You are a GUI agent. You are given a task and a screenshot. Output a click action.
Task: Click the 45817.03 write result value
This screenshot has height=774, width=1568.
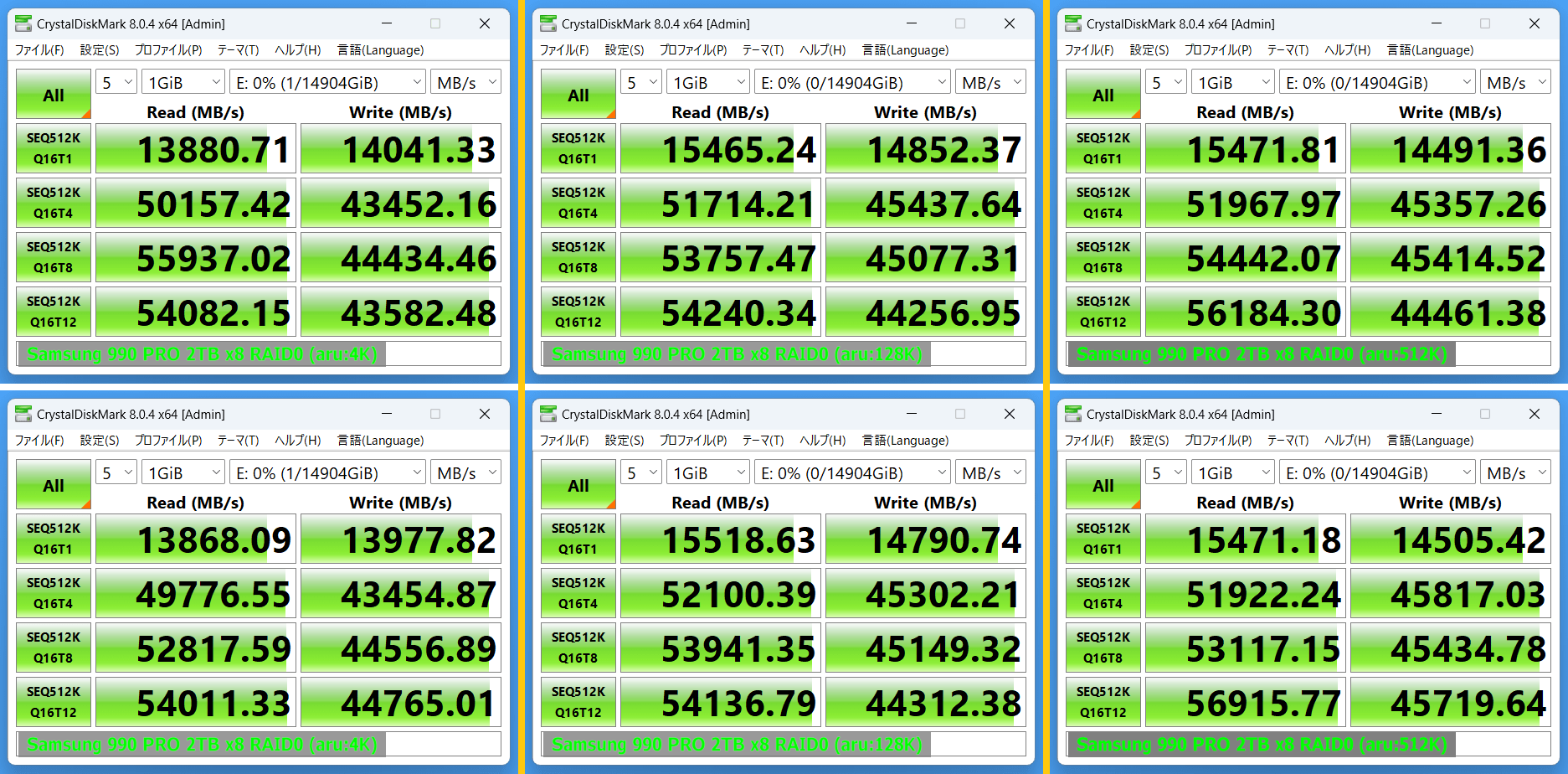pyautogui.click(x=1451, y=593)
